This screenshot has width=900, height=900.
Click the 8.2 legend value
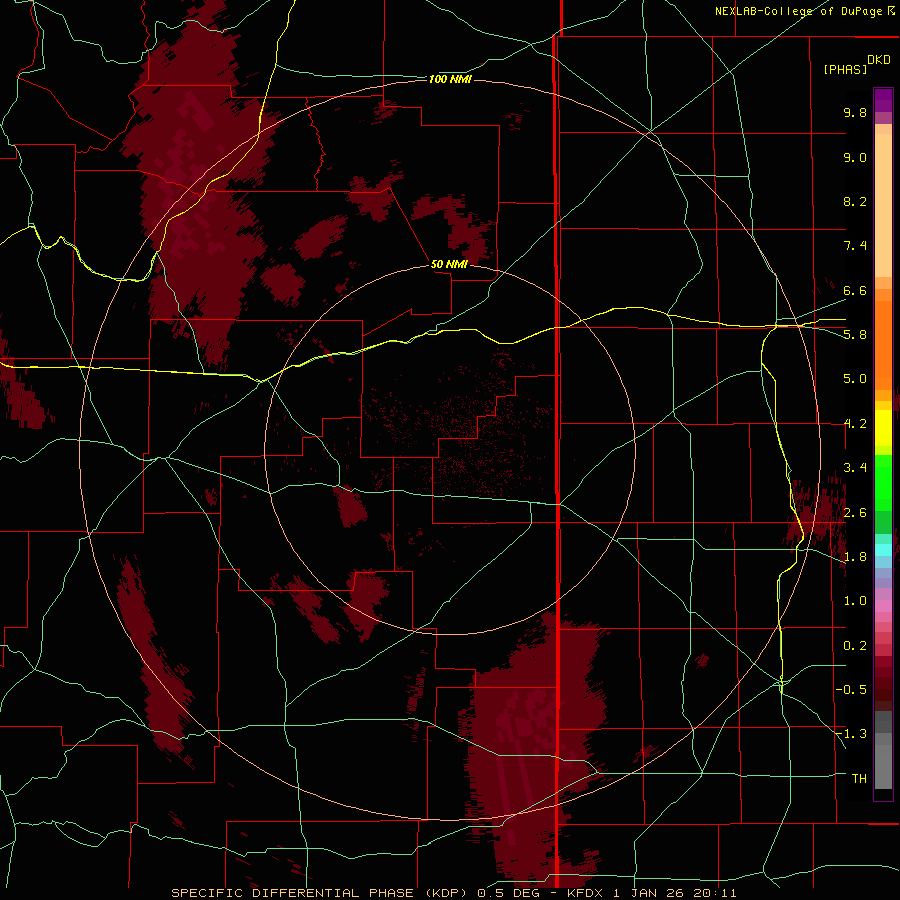(855, 201)
